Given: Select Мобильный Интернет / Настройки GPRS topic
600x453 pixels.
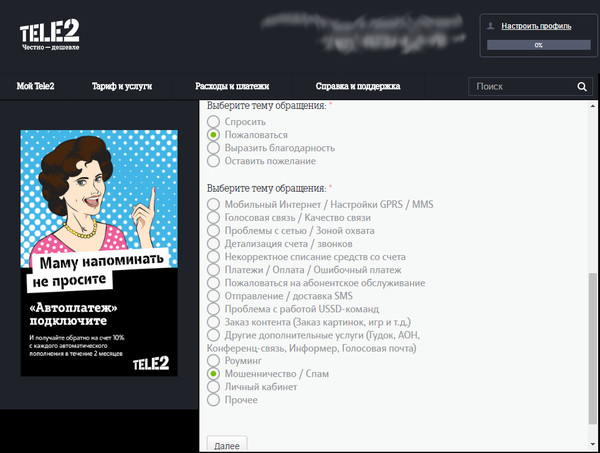Looking at the screenshot, I should (x=213, y=204).
